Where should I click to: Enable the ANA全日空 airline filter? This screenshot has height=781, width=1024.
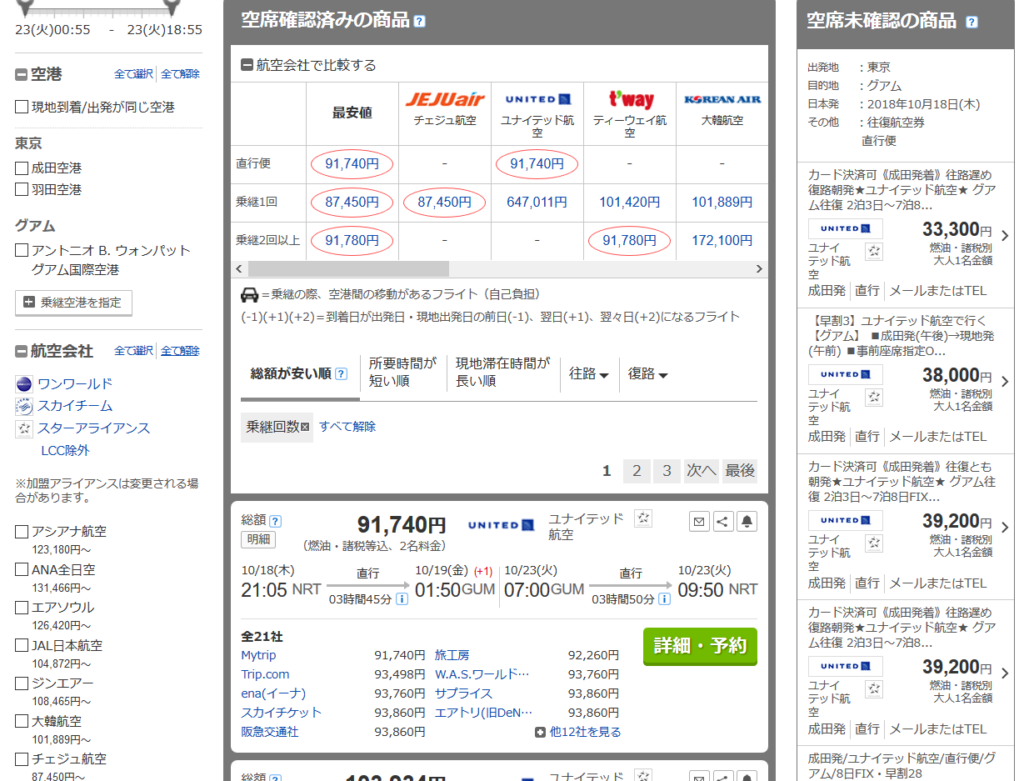coord(22,569)
